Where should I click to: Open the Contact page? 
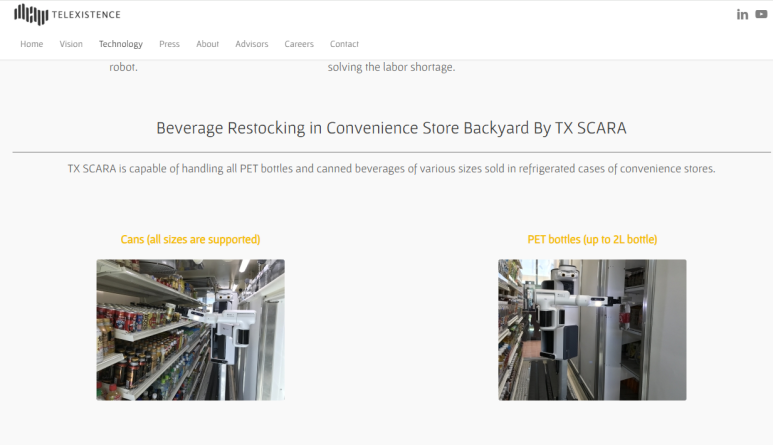(344, 44)
